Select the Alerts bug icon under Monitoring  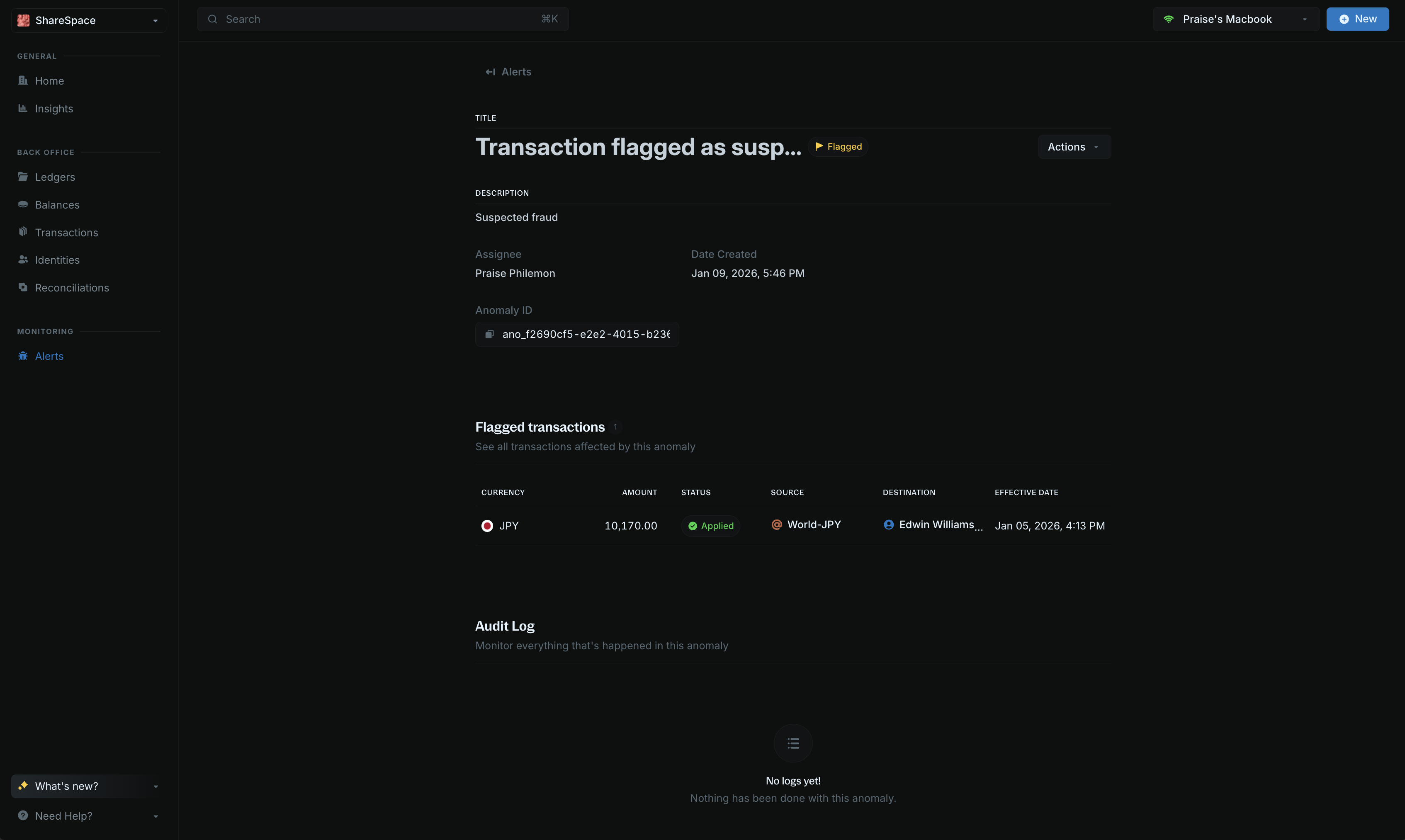pyautogui.click(x=23, y=355)
